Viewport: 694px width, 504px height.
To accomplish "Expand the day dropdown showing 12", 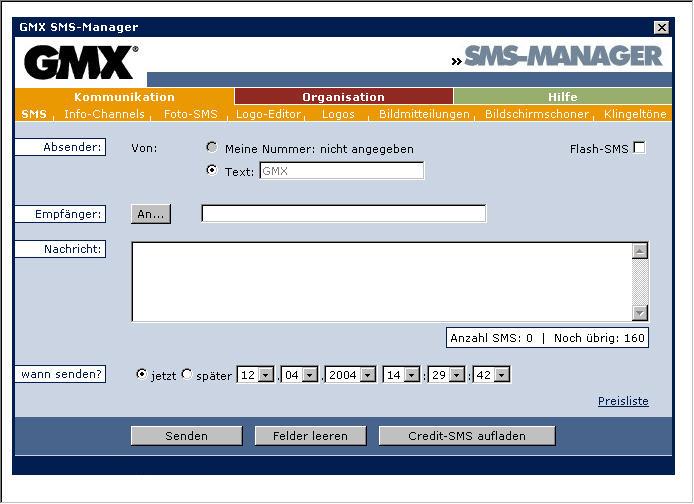I will (x=266, y=375).
